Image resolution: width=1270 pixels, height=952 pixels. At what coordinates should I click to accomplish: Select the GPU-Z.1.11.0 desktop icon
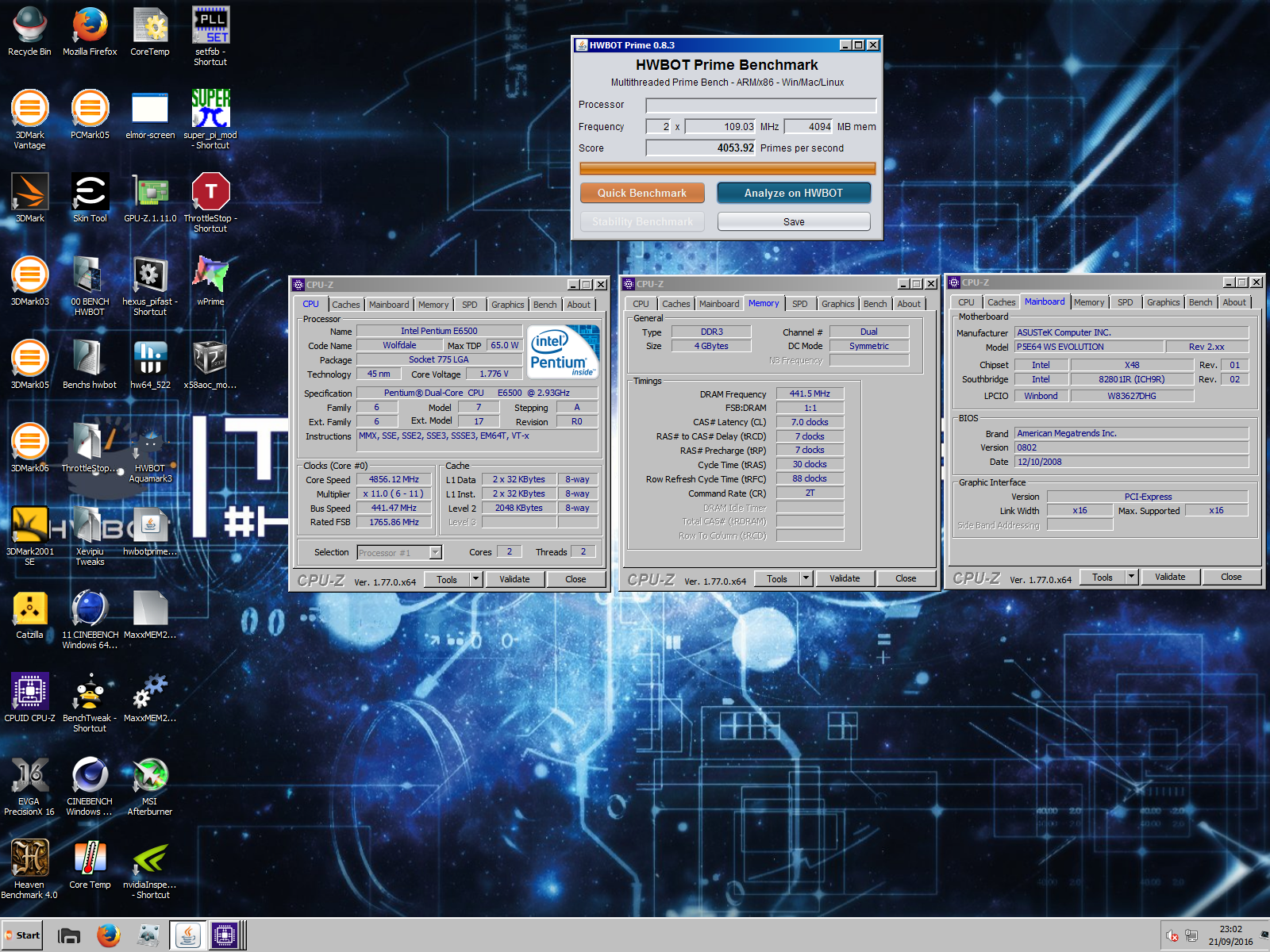click(x=150, y=198)
